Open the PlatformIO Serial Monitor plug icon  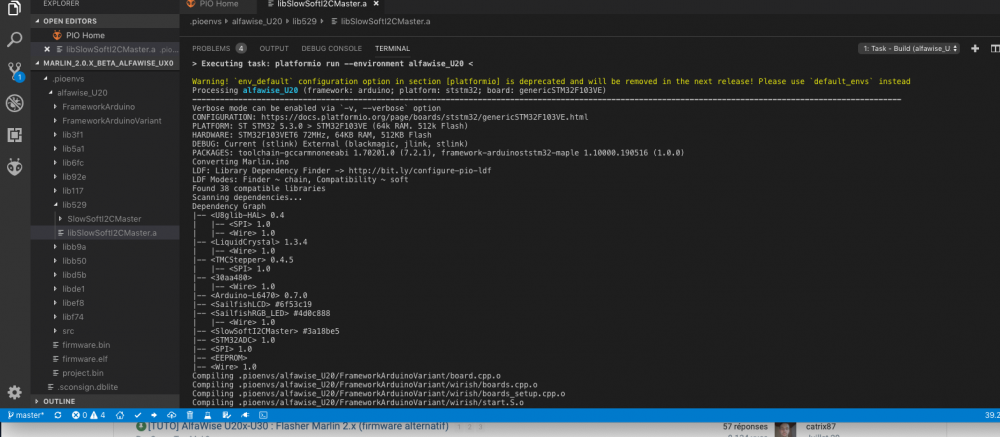[242, 415]
